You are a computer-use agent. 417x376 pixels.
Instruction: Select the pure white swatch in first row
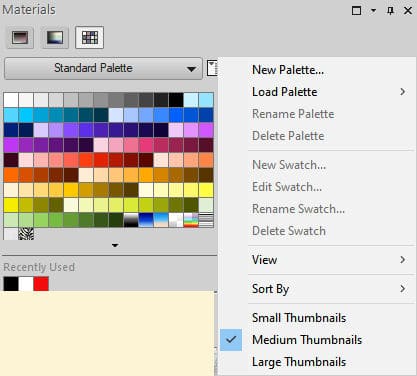[x=11, y=100]
